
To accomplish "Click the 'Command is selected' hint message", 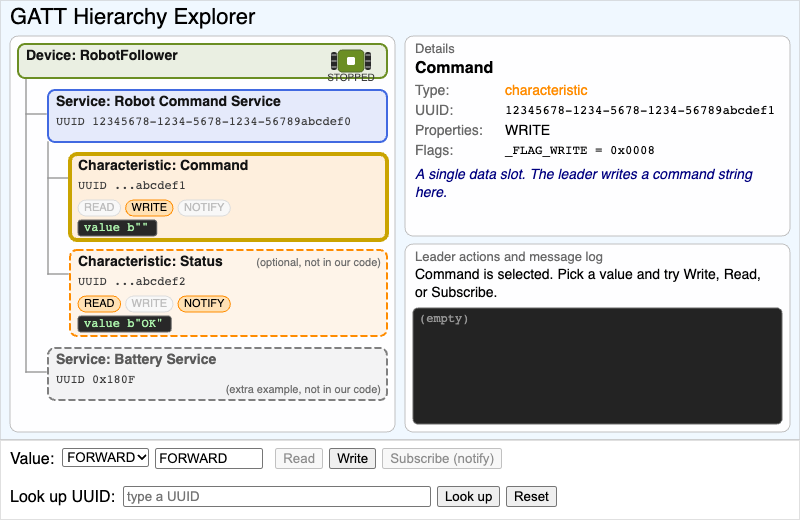I will [588, 283].
